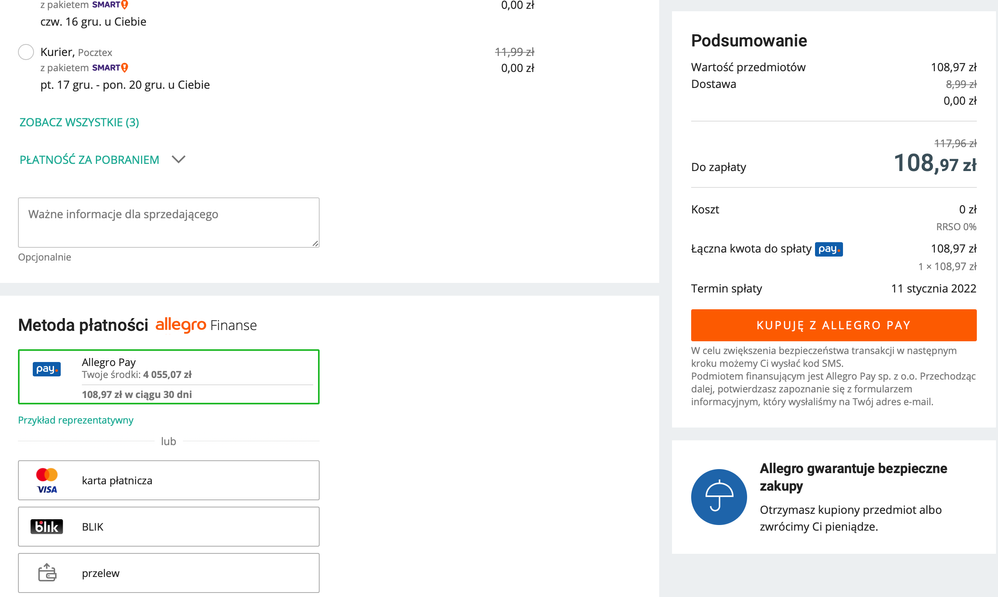This screenshot has height=597, width=998.
Task: Click the seller information text field
Action: point(168,222)
